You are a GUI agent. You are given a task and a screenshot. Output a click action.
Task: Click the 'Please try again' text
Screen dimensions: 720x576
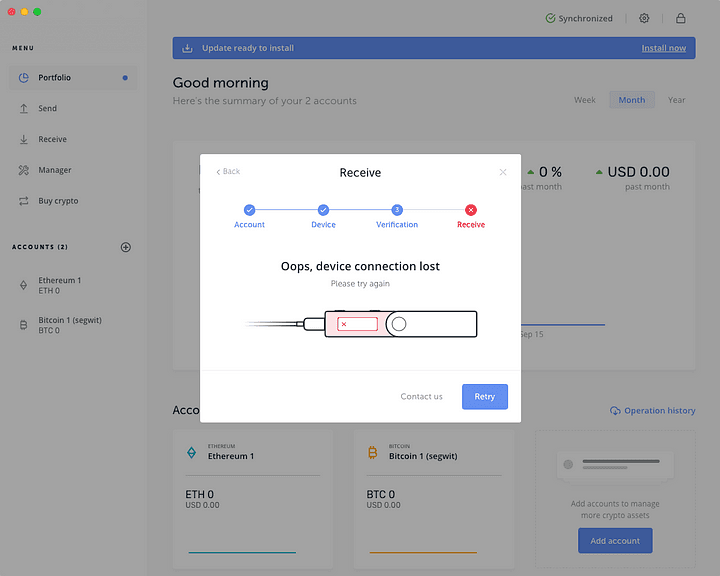(x=360, y=284)
